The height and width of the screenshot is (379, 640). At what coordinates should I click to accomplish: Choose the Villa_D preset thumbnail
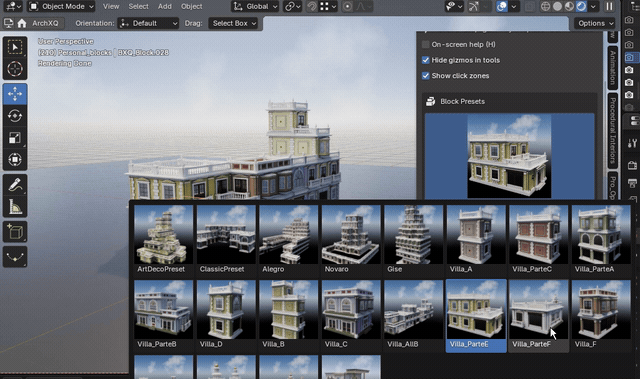[x=226, y=315]
